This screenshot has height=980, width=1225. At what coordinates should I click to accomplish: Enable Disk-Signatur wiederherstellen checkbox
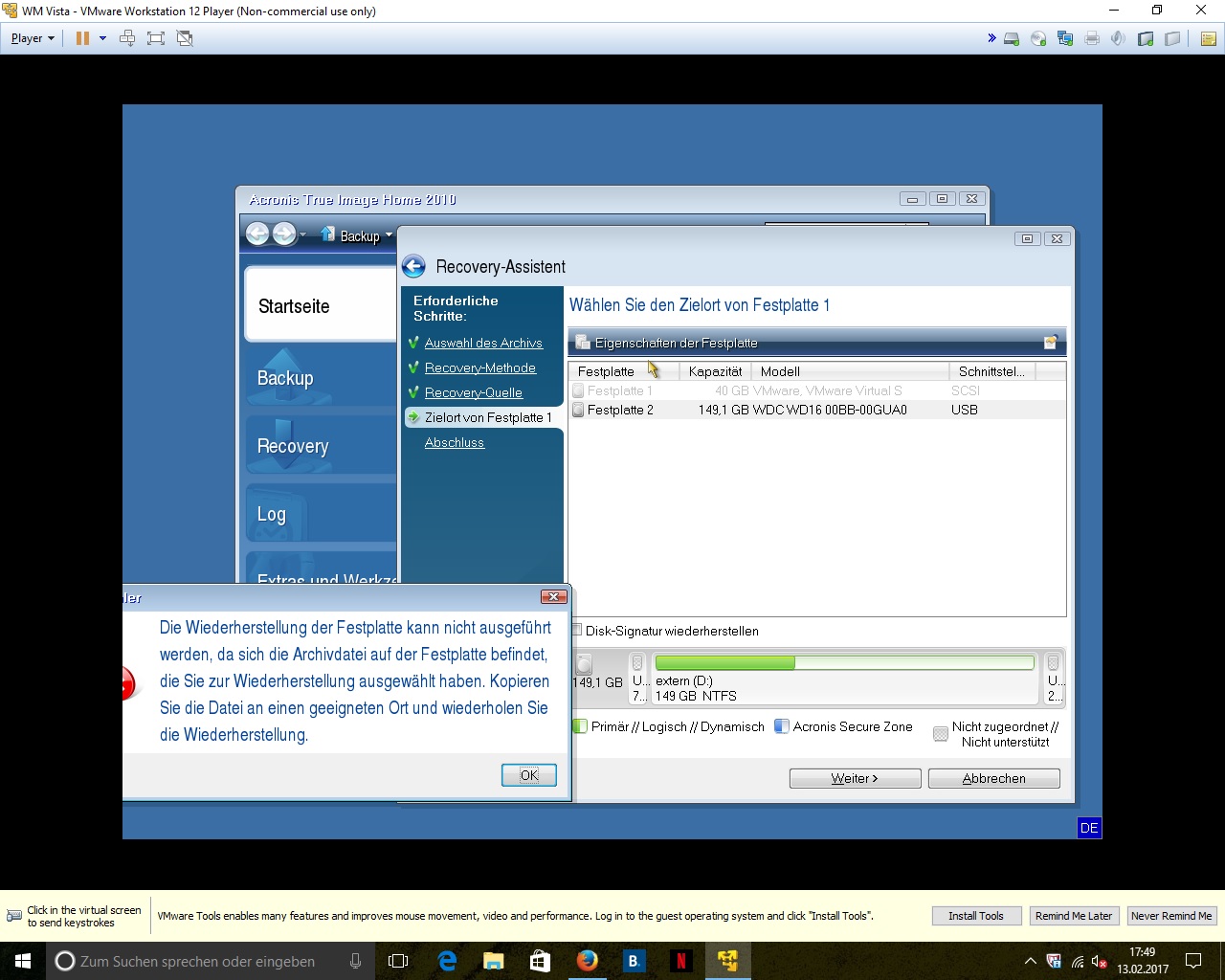click(577, 631)
